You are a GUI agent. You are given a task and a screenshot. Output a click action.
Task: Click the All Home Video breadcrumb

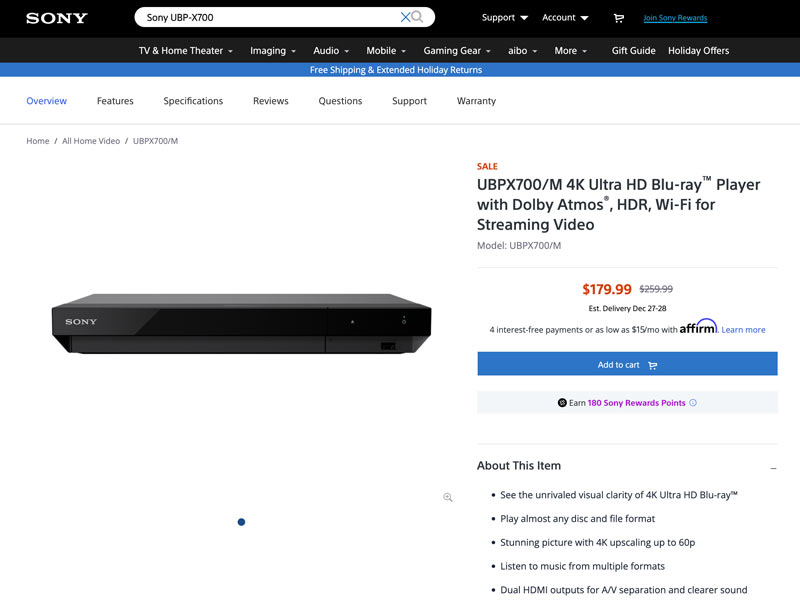pyautogui.click(x=89, y=141)
